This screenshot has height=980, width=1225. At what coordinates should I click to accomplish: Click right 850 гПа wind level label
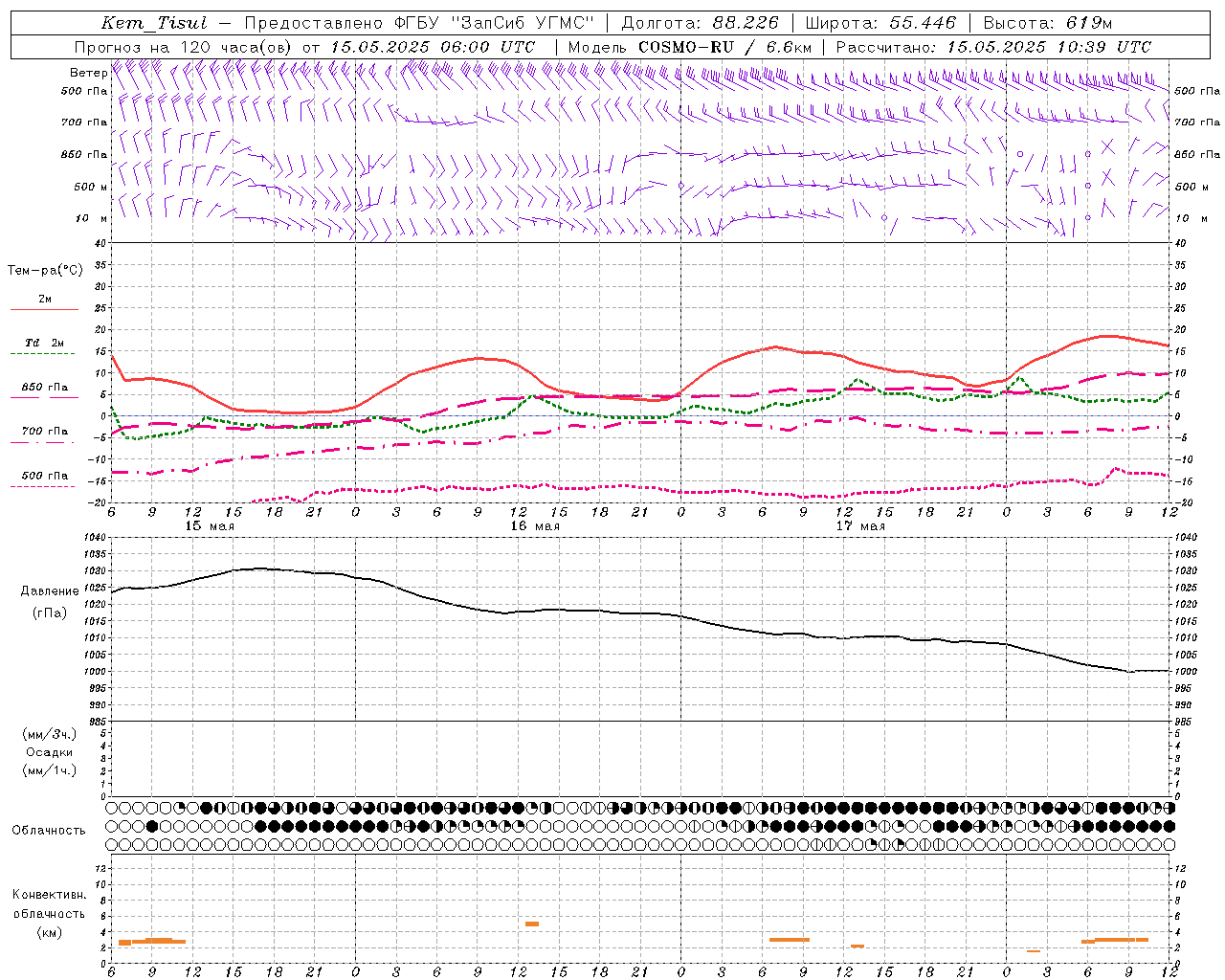[x=1197, y=154]
